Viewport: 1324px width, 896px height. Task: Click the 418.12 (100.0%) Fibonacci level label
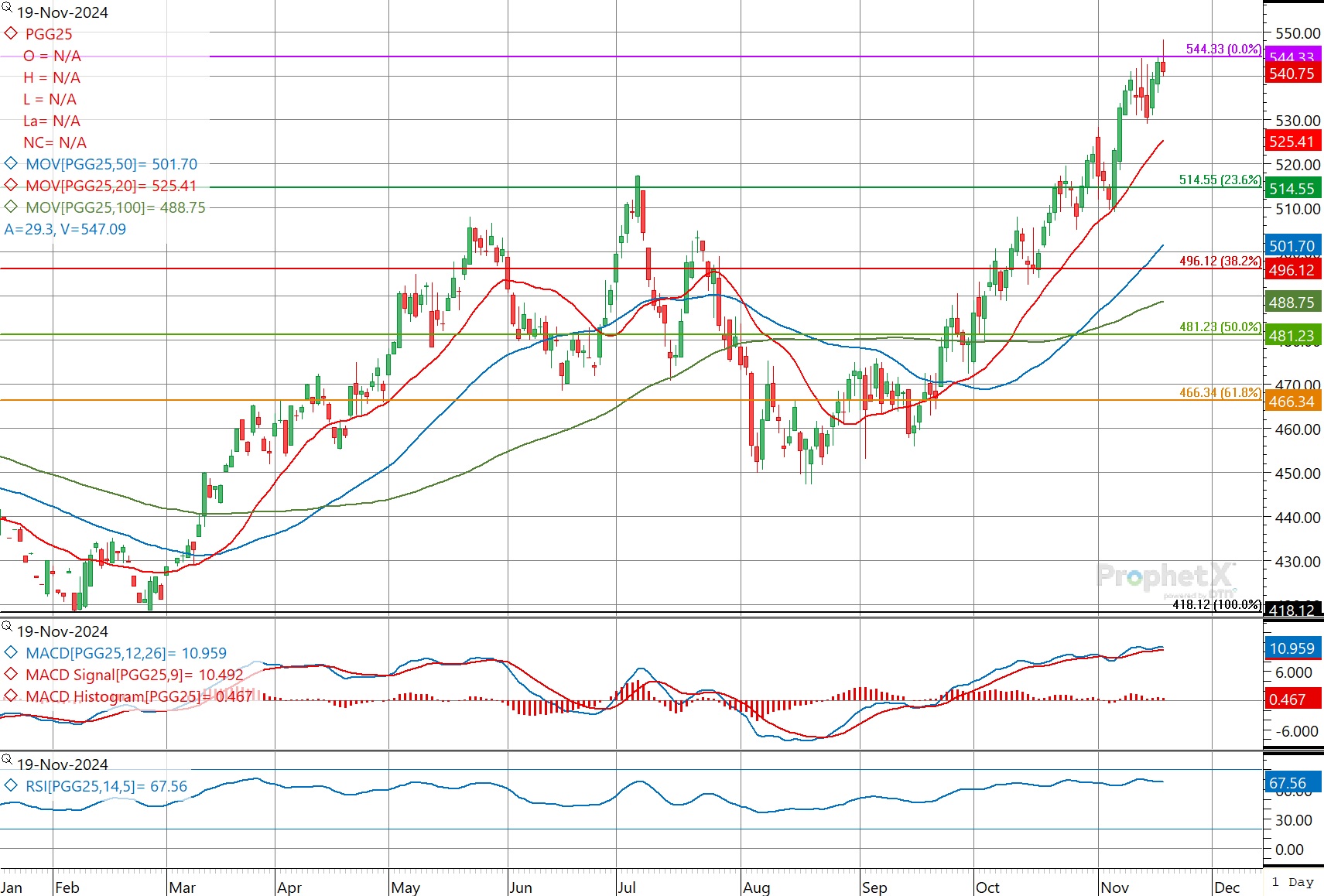pyautogui.click(x=1216, y=604)
